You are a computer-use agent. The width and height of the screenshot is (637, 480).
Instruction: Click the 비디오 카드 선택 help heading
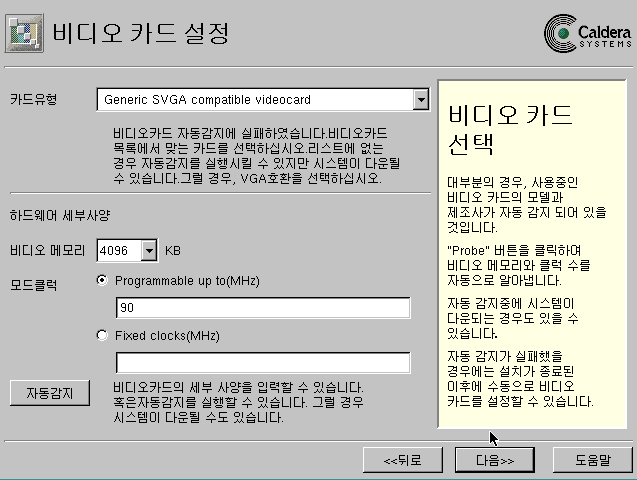[x=510, y=130]
